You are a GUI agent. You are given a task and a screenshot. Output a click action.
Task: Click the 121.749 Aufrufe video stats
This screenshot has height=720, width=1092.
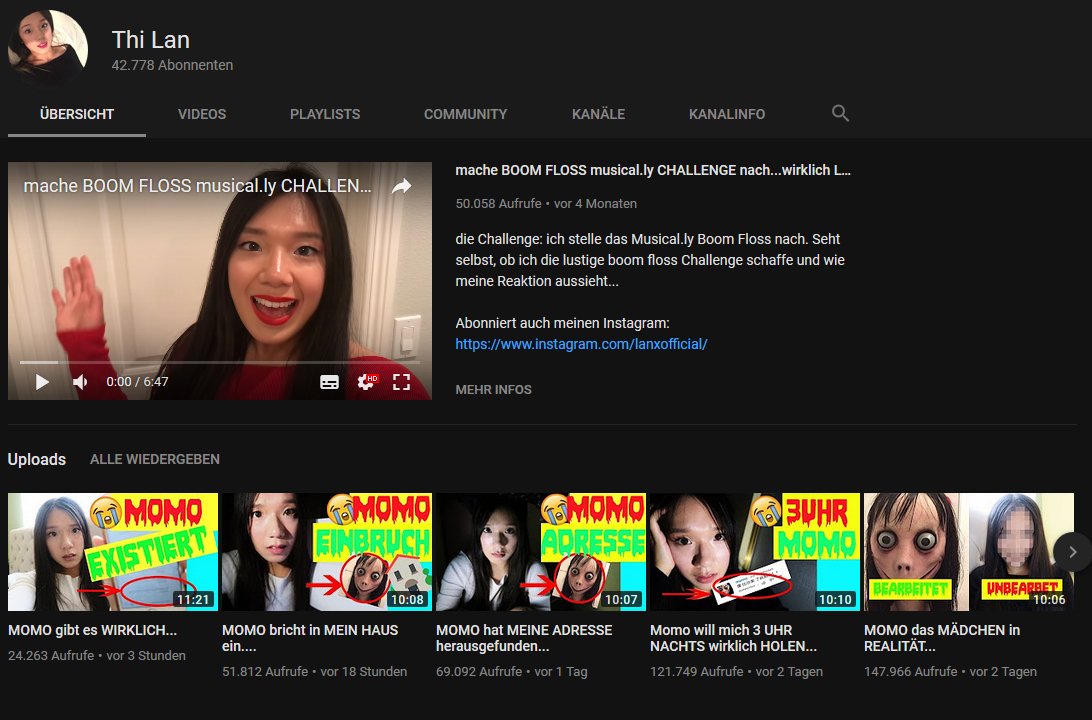point(736,671)
